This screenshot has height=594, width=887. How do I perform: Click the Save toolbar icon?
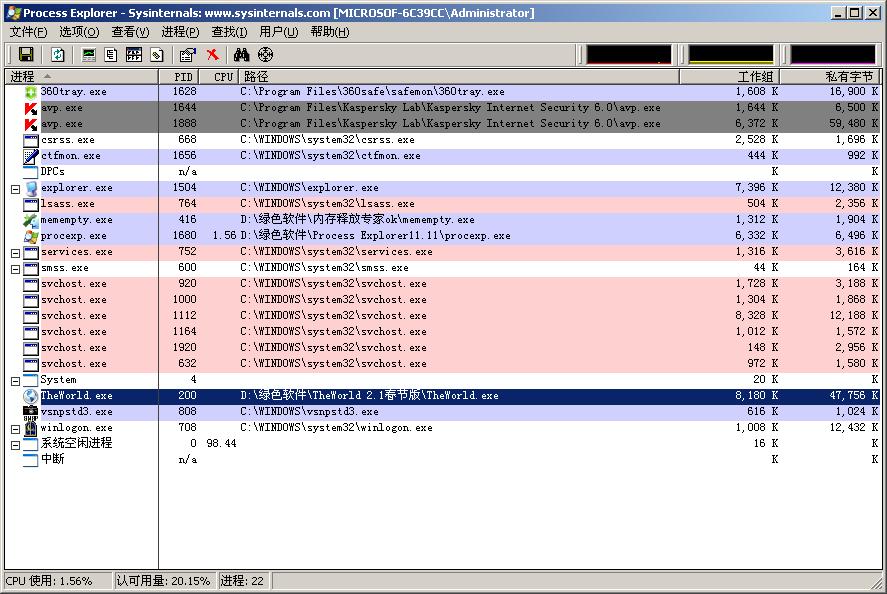pos(26,54)
